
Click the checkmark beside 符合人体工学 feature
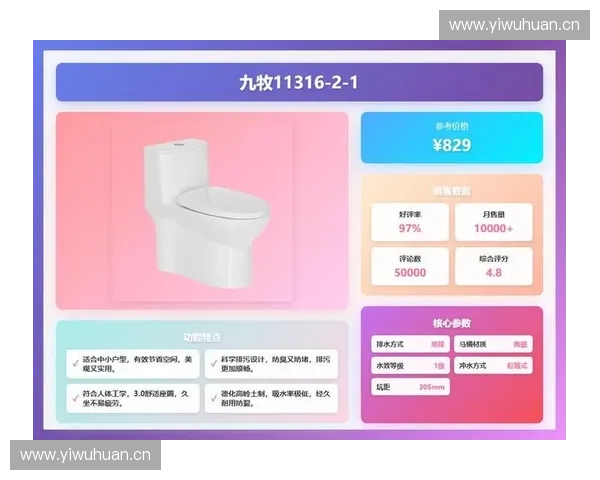[x=75, y=396]
